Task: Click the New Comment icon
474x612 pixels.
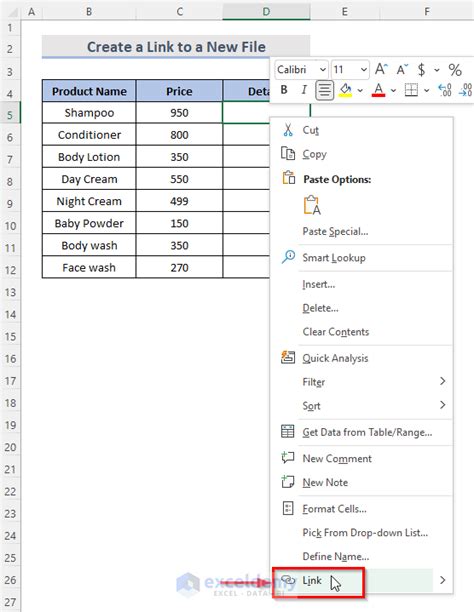Action: [288, 457]
